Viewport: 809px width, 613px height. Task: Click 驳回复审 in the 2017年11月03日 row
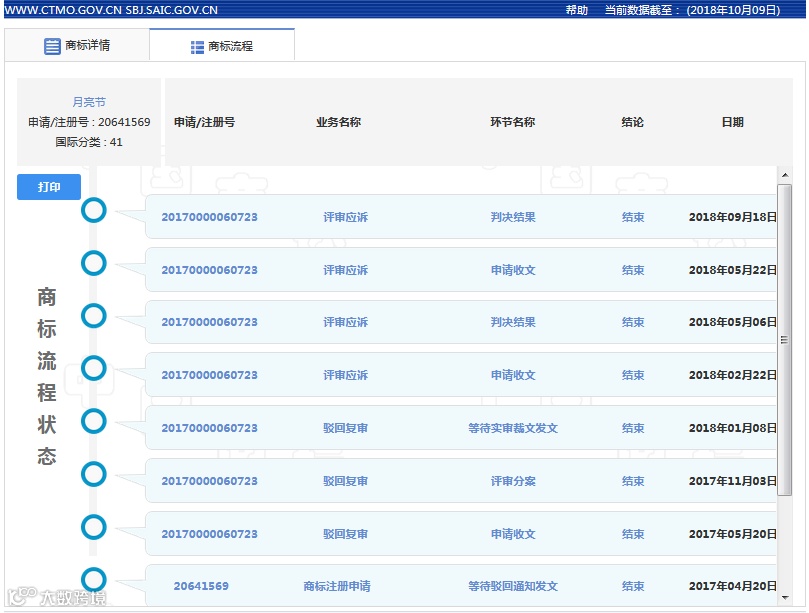[346, 481]
